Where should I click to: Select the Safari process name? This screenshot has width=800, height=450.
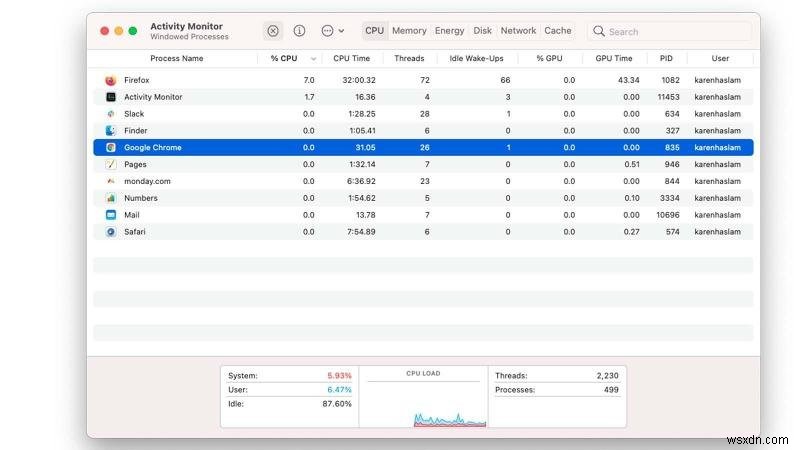(135, 232)
